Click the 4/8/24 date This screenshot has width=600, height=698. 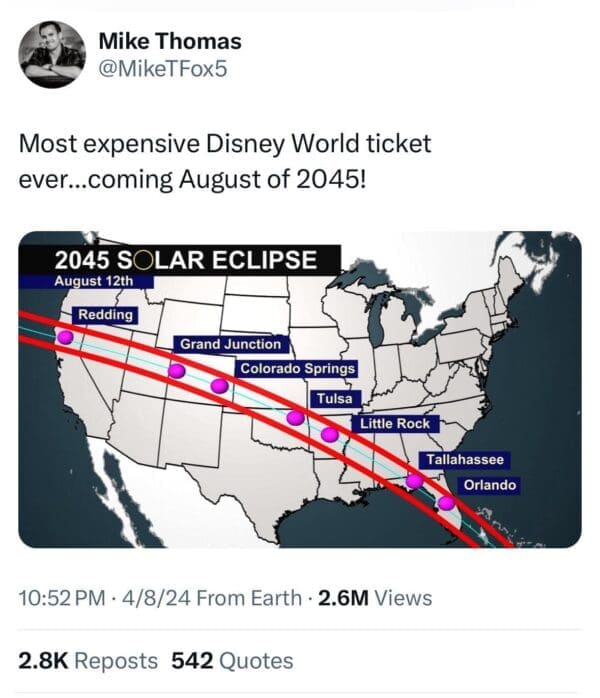[x=155, y=598]
